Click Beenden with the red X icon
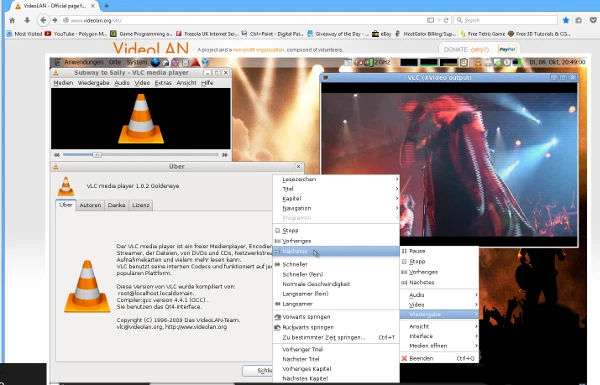 pyautogui.click(x=439, y=359)
